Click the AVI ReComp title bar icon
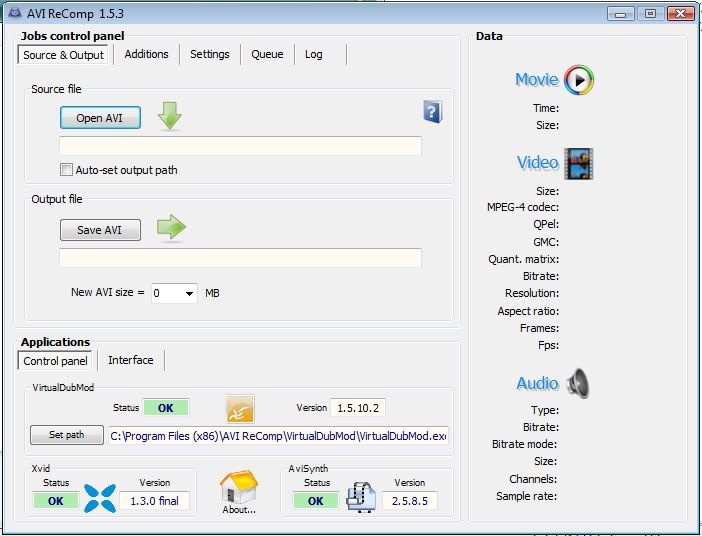This screenshot has height=536, width=702. (15, 13)
